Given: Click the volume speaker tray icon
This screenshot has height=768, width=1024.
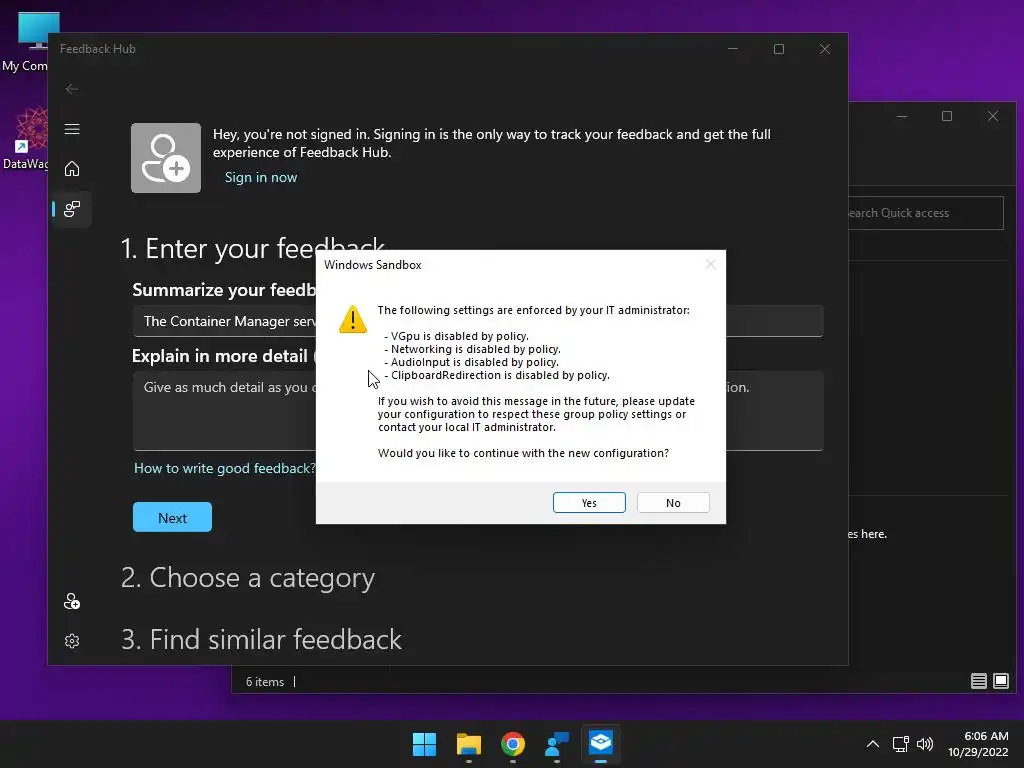Looking at the screenshot, I should pos(925,744).
